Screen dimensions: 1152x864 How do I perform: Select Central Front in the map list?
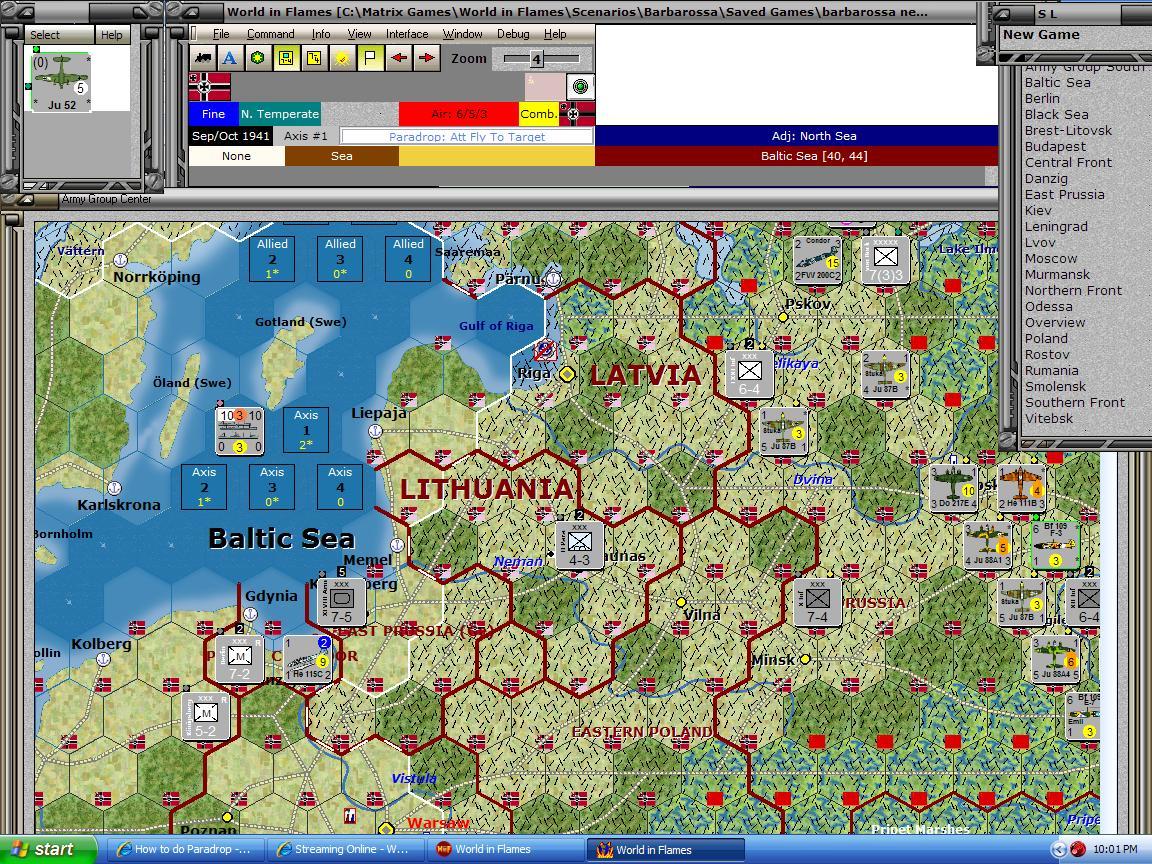(1068, 162)
